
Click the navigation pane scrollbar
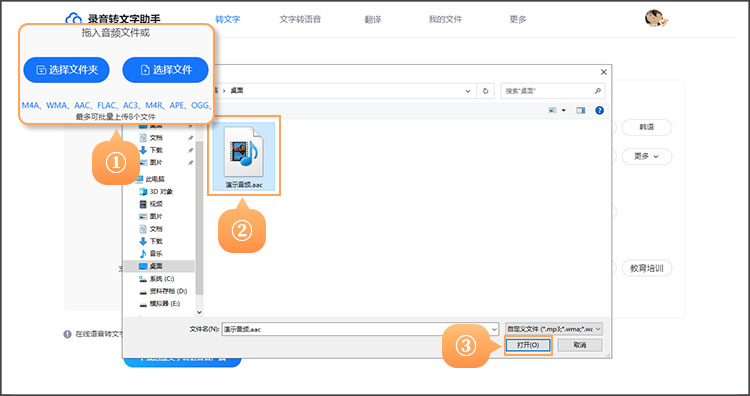click(x=199, y=218)
